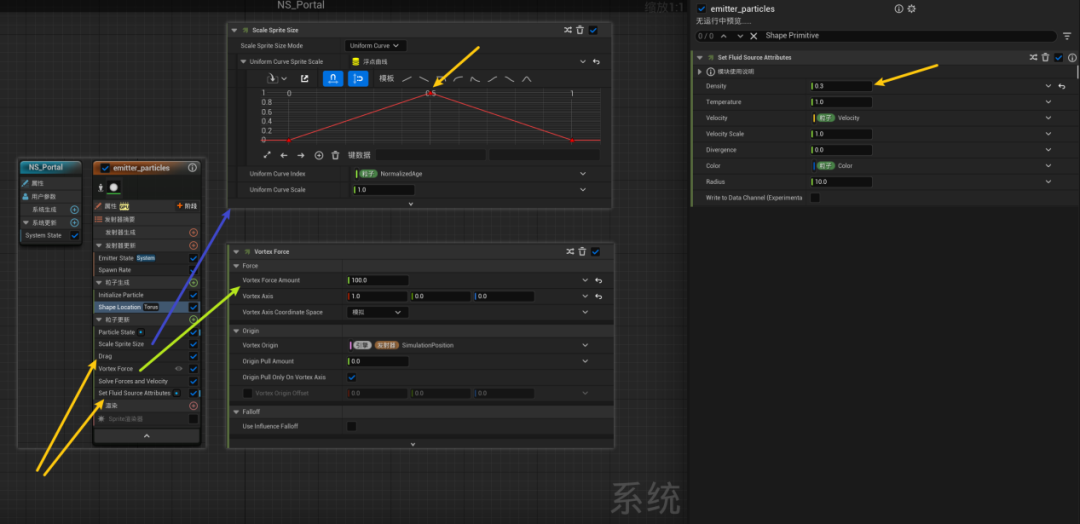Select Emitter State module in emitter stack

(x=116, y=258)
